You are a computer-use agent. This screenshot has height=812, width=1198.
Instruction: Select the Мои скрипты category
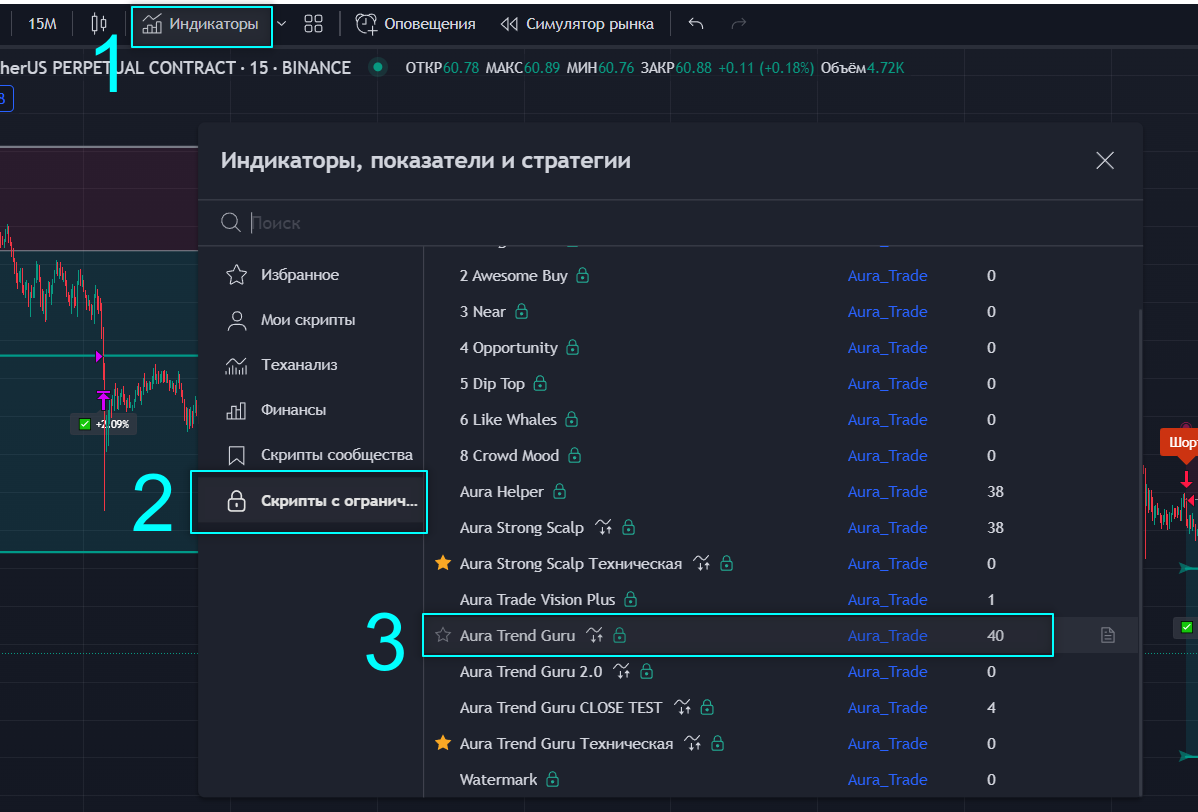(x=307, y=320)
